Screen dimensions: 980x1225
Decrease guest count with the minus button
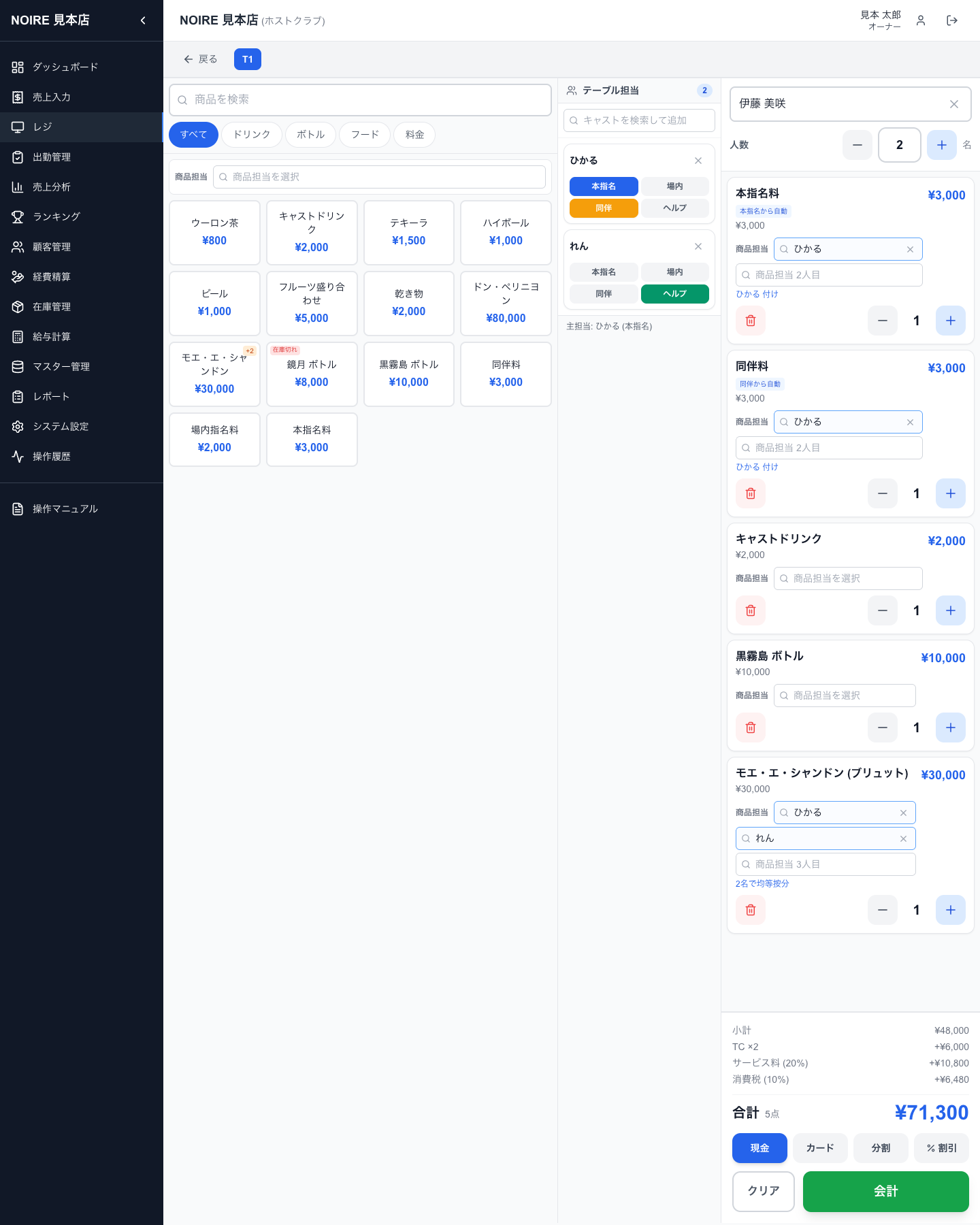[857, 145]
